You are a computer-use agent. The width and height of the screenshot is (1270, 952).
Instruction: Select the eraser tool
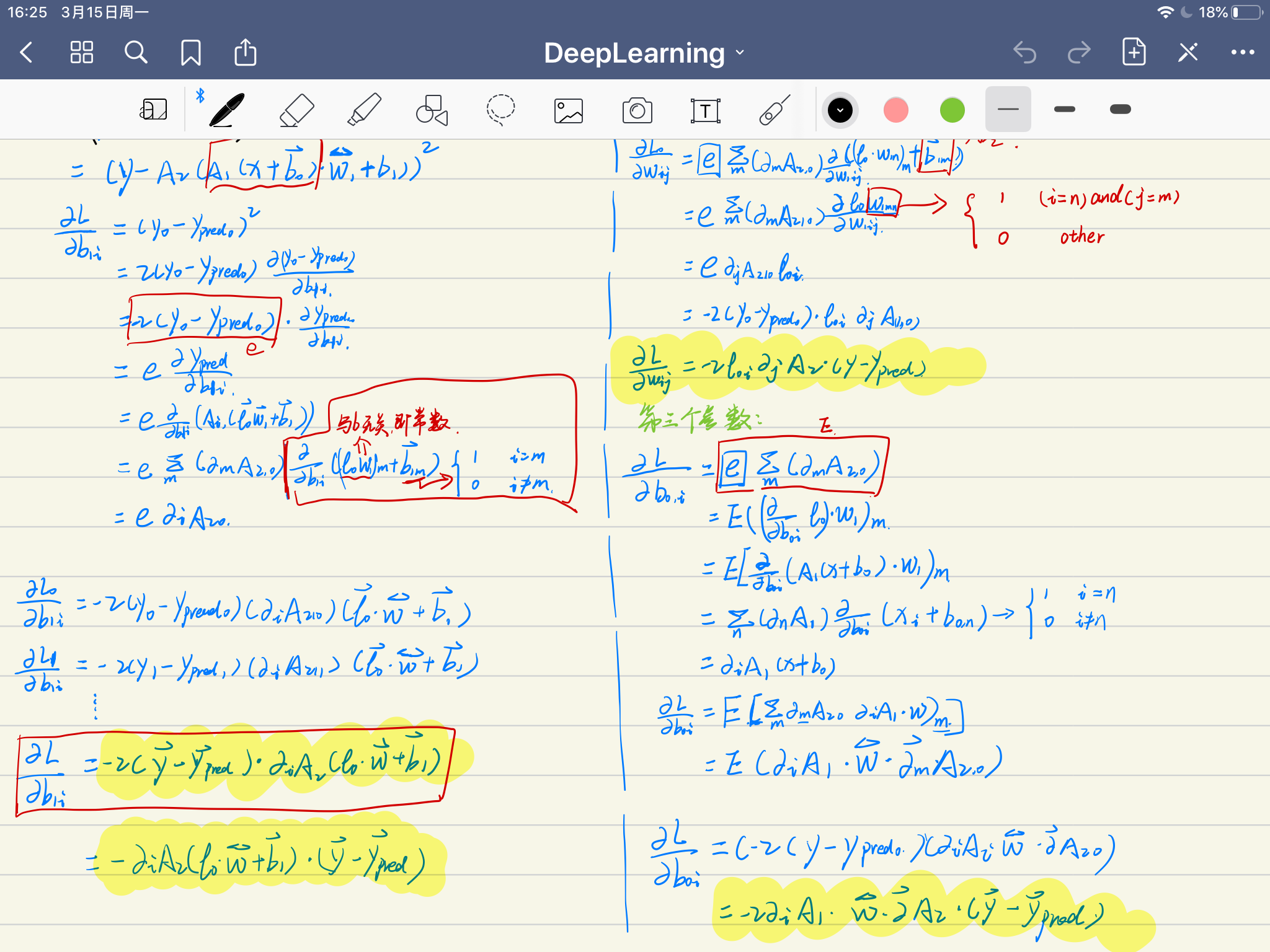pyautogui.click(x=296, y=110)
